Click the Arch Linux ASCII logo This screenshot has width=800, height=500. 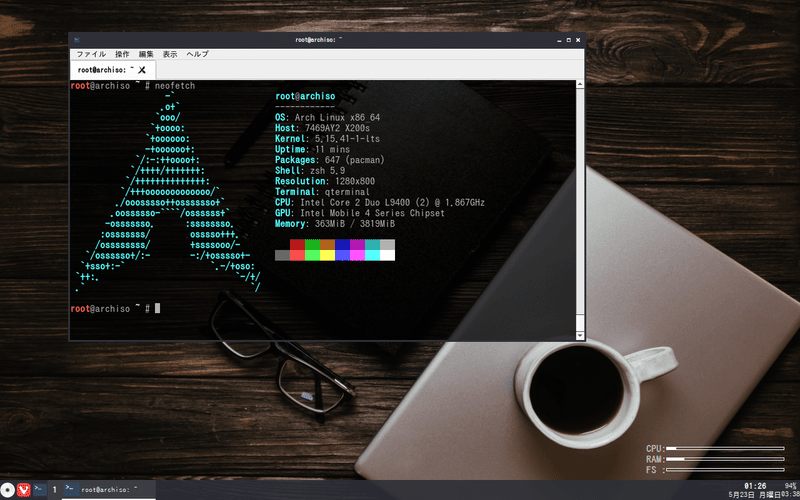coord(168,192)
